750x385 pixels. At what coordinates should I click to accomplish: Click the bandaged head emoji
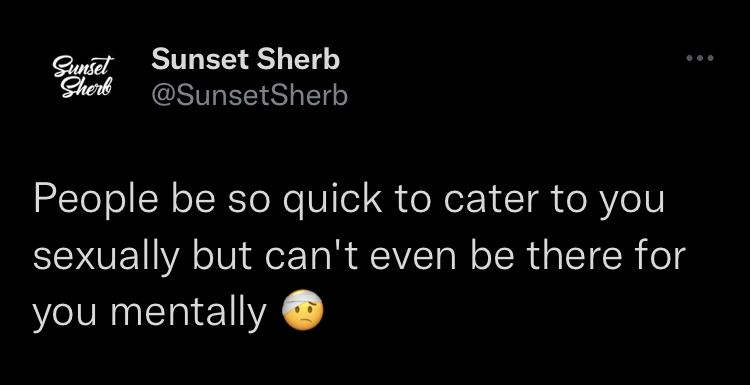tap(303, 310)
